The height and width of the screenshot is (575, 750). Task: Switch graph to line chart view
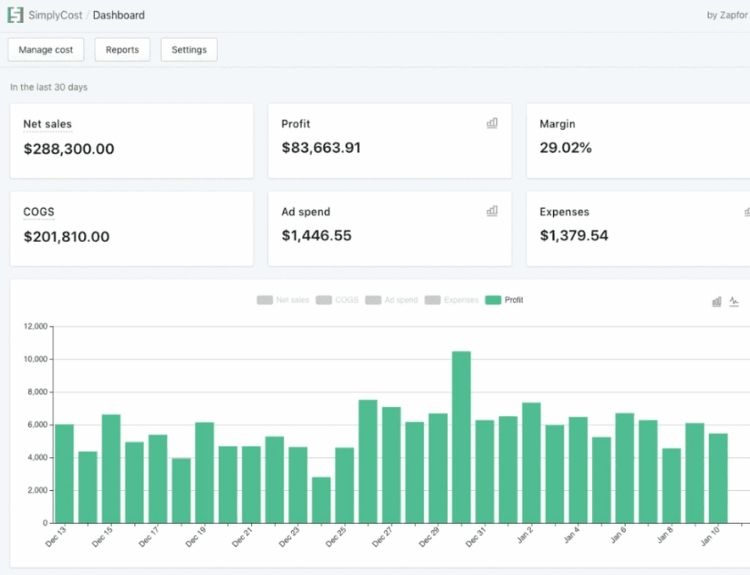click(734, 301)
